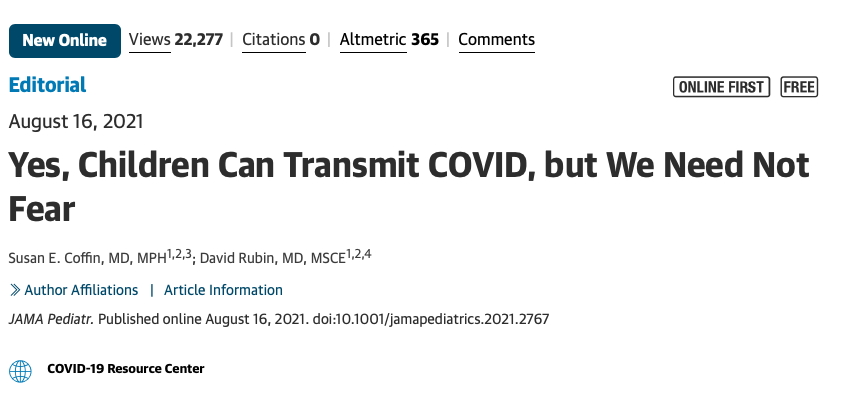Click author name Susan E. Coffin

coord(56,258)
